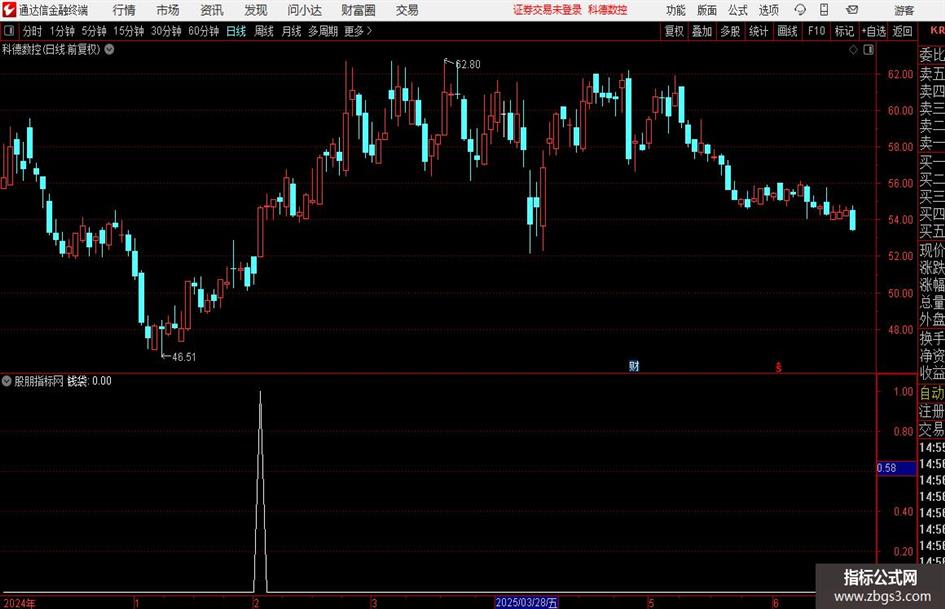Click the 2024年 time axis label
945x609 pixels.
tap(19, 603)
